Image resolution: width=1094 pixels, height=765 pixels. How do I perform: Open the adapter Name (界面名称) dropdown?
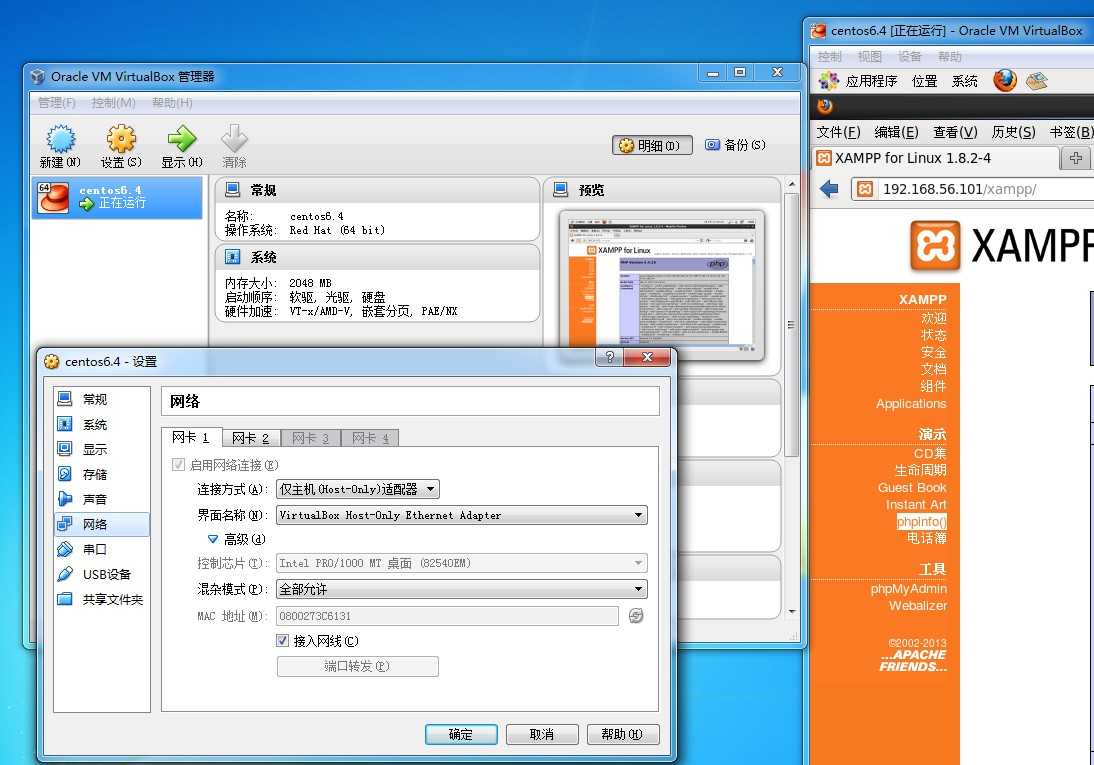click(462, 515)
